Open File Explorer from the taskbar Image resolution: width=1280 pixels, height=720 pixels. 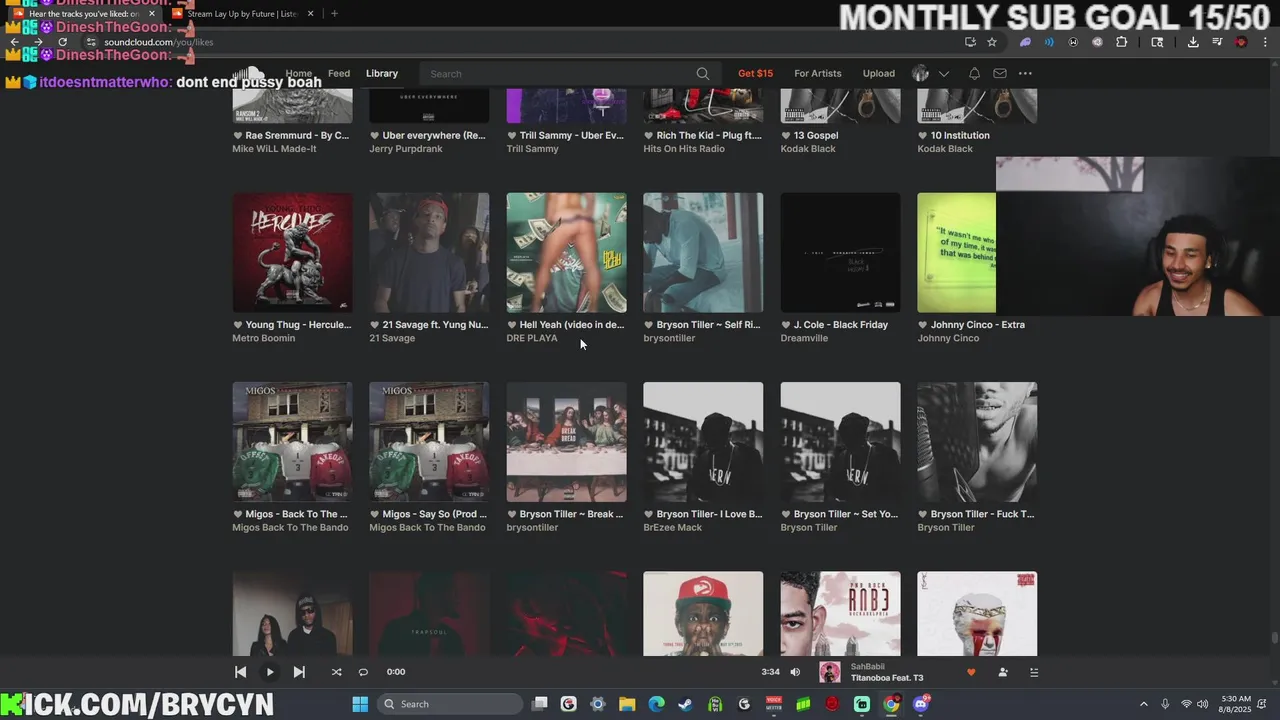[627, 704]
